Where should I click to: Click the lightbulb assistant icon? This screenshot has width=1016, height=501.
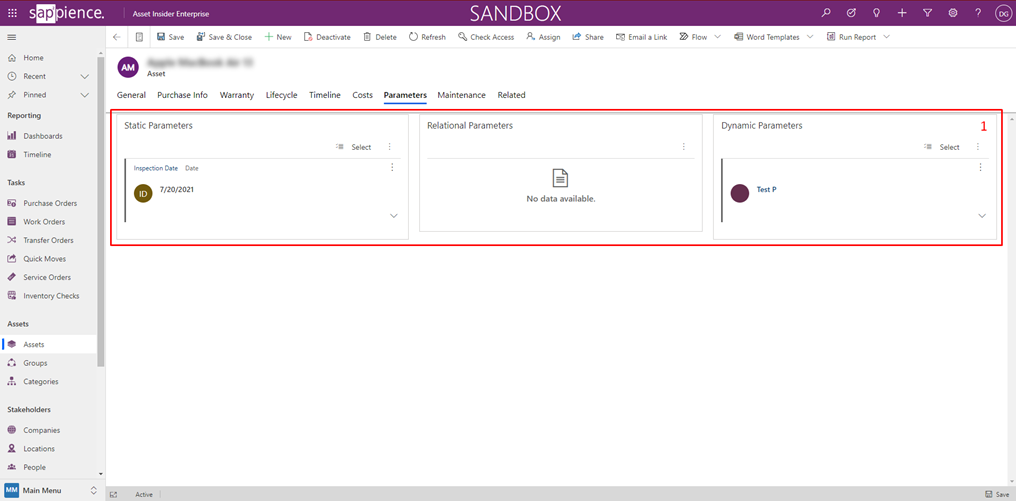877,13
